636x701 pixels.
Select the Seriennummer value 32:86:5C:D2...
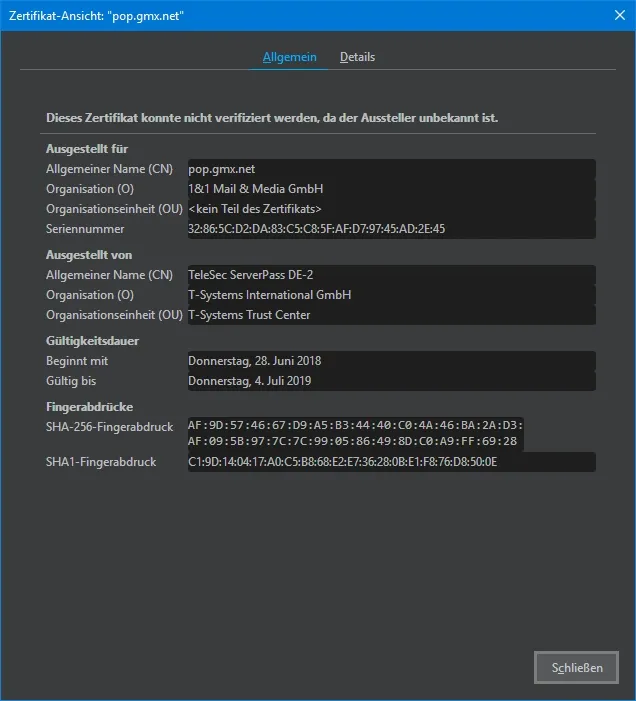(x=392, y=229)
